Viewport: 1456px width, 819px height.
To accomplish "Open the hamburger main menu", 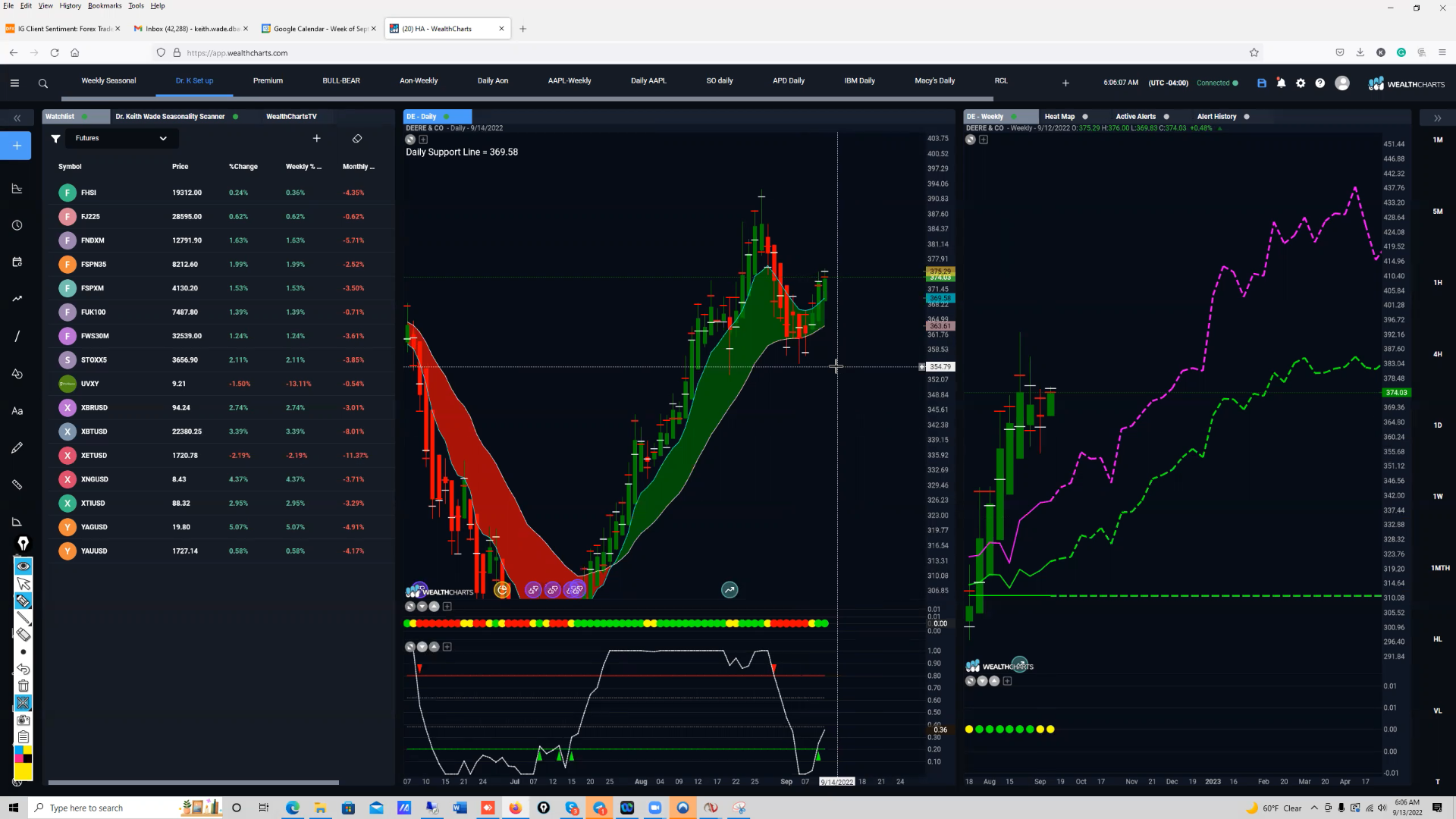I will click(x=14, y=83).
